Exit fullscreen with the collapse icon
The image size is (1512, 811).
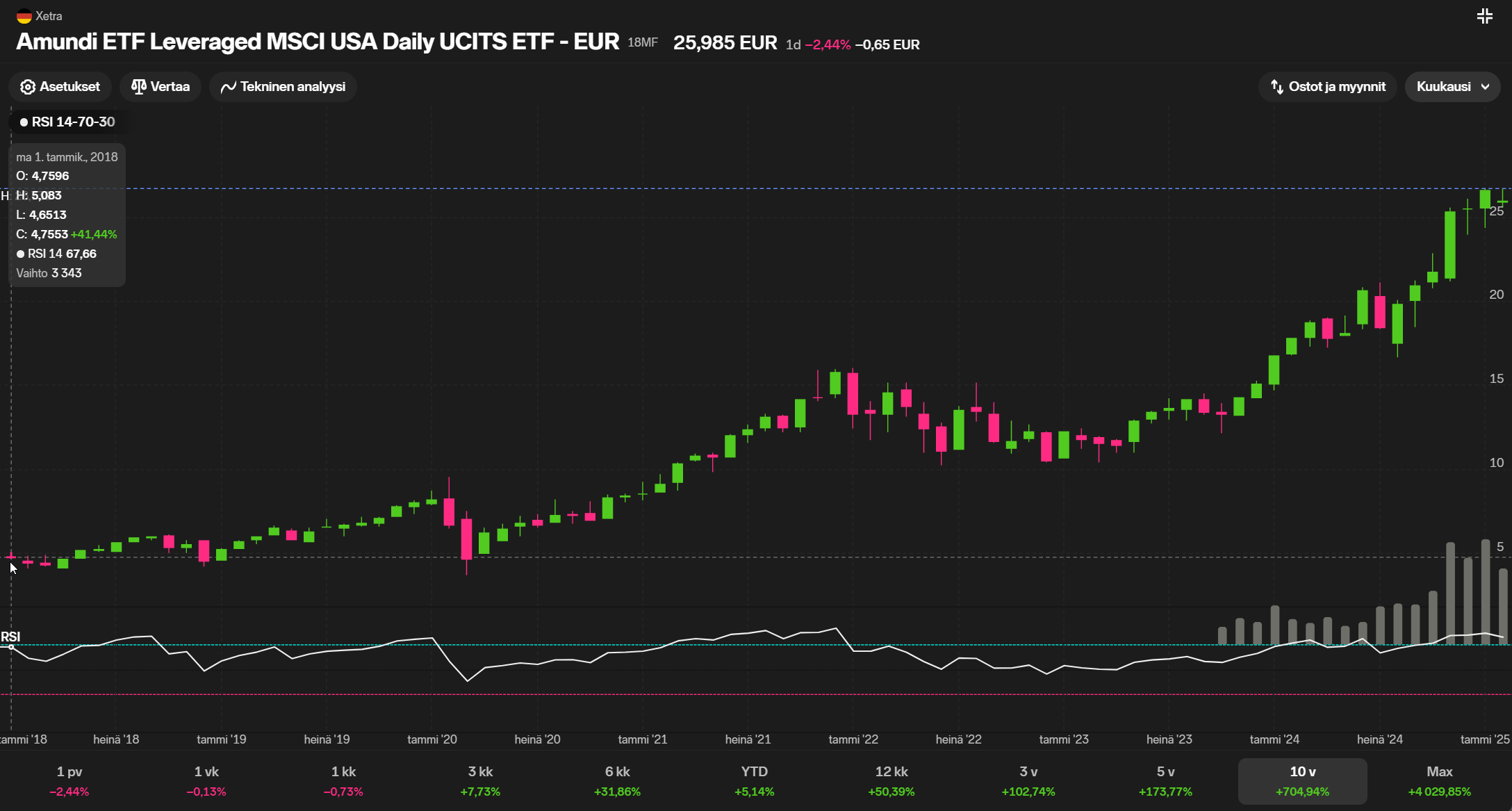(1484, 16)
